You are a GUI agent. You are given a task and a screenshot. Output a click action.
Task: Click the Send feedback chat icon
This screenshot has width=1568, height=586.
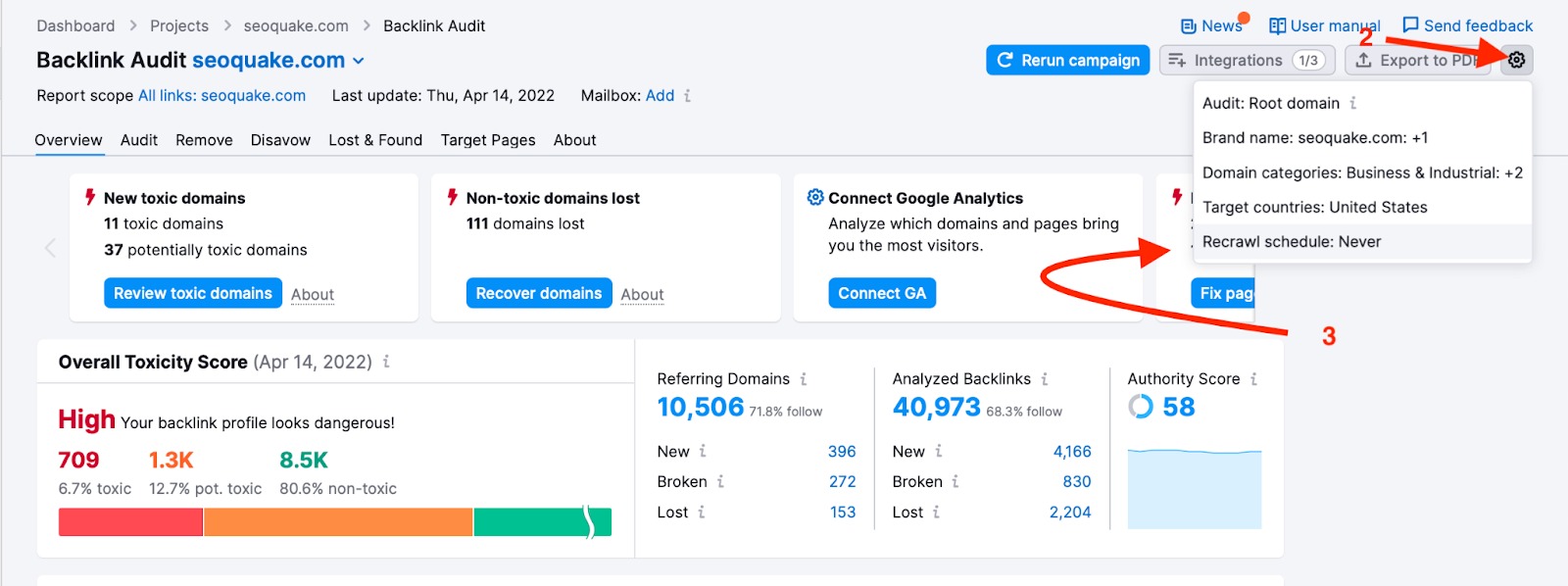click(1410, 25)
